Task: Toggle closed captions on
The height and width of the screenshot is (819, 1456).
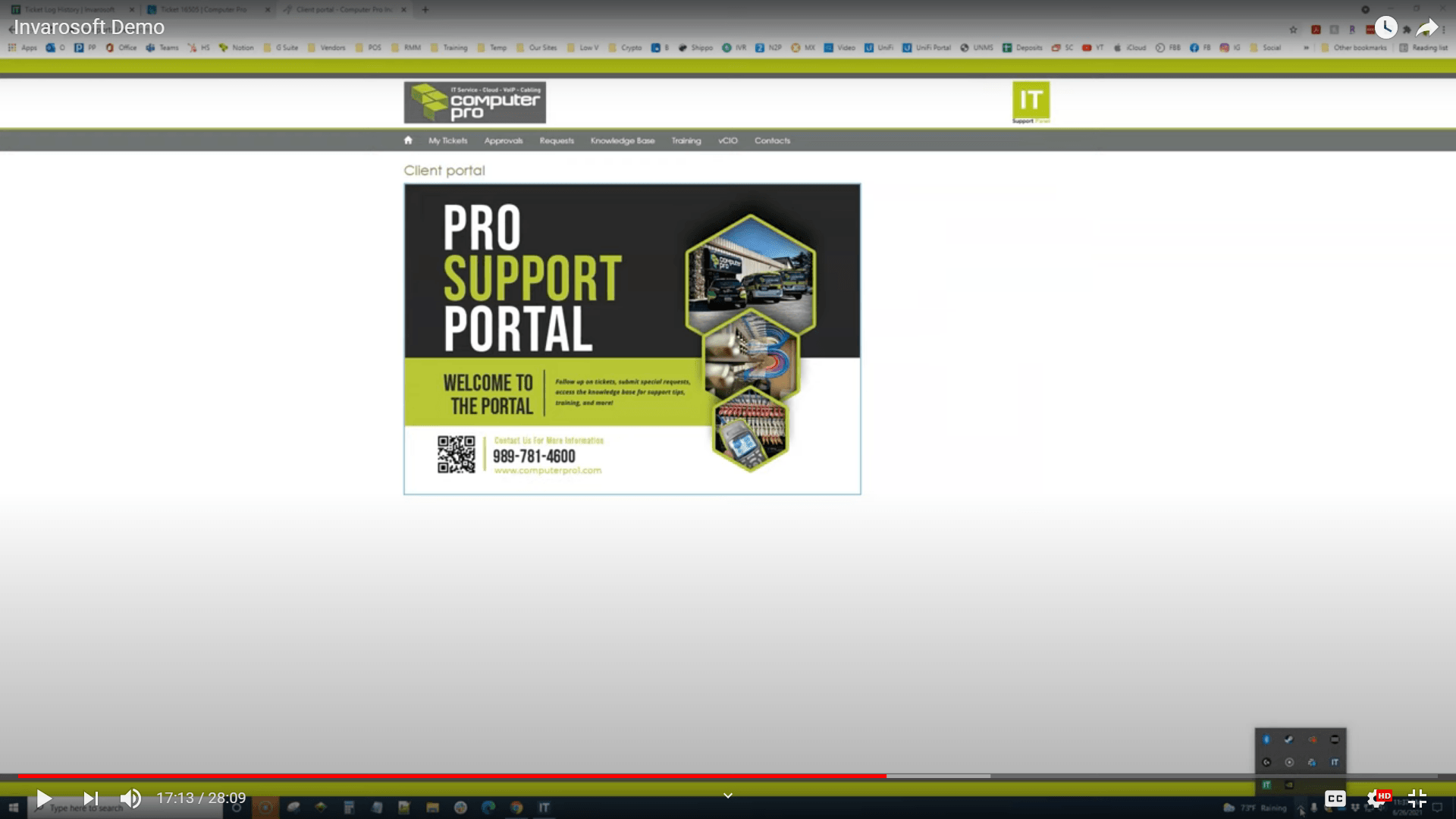Action: 1335,798
